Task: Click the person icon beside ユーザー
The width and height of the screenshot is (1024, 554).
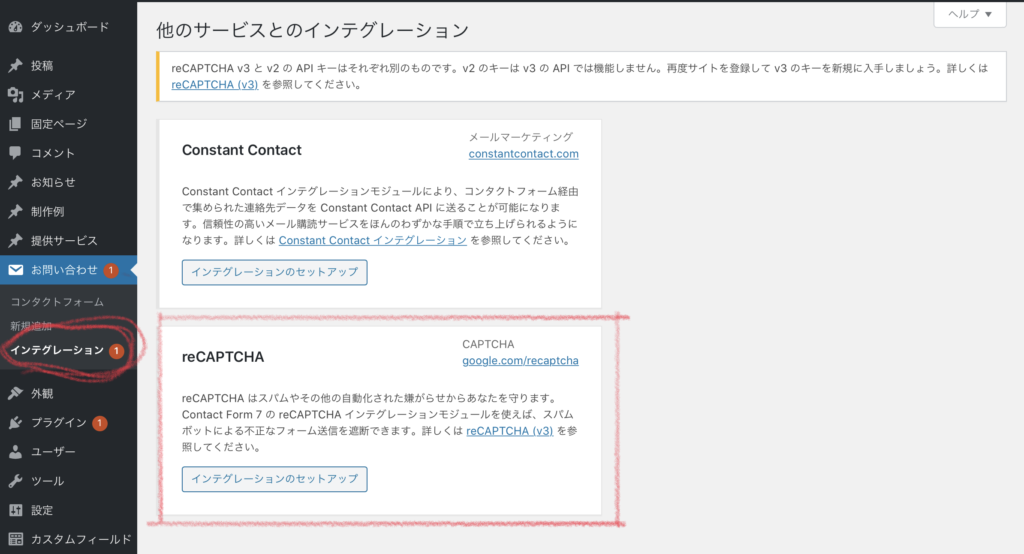Action: tap(16, 451)
